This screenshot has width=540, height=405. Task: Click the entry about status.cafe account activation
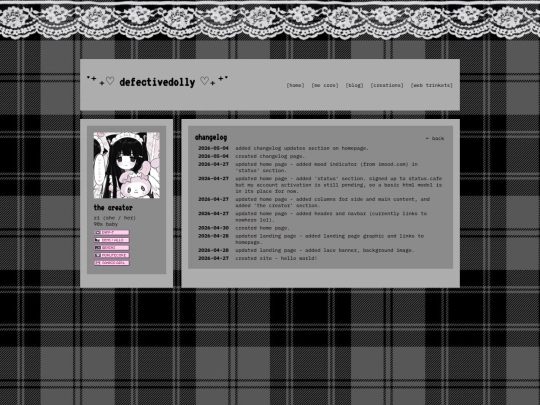[339, 185]
